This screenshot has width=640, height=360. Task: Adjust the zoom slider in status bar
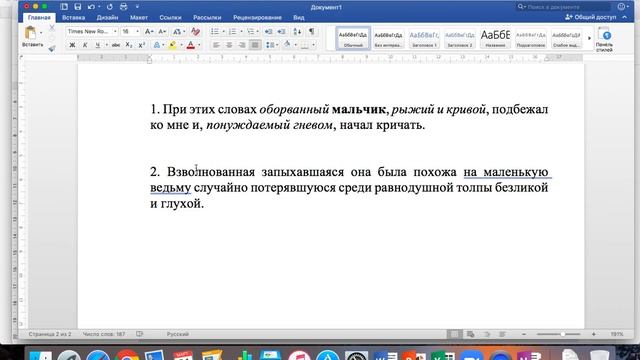point(562,334)
